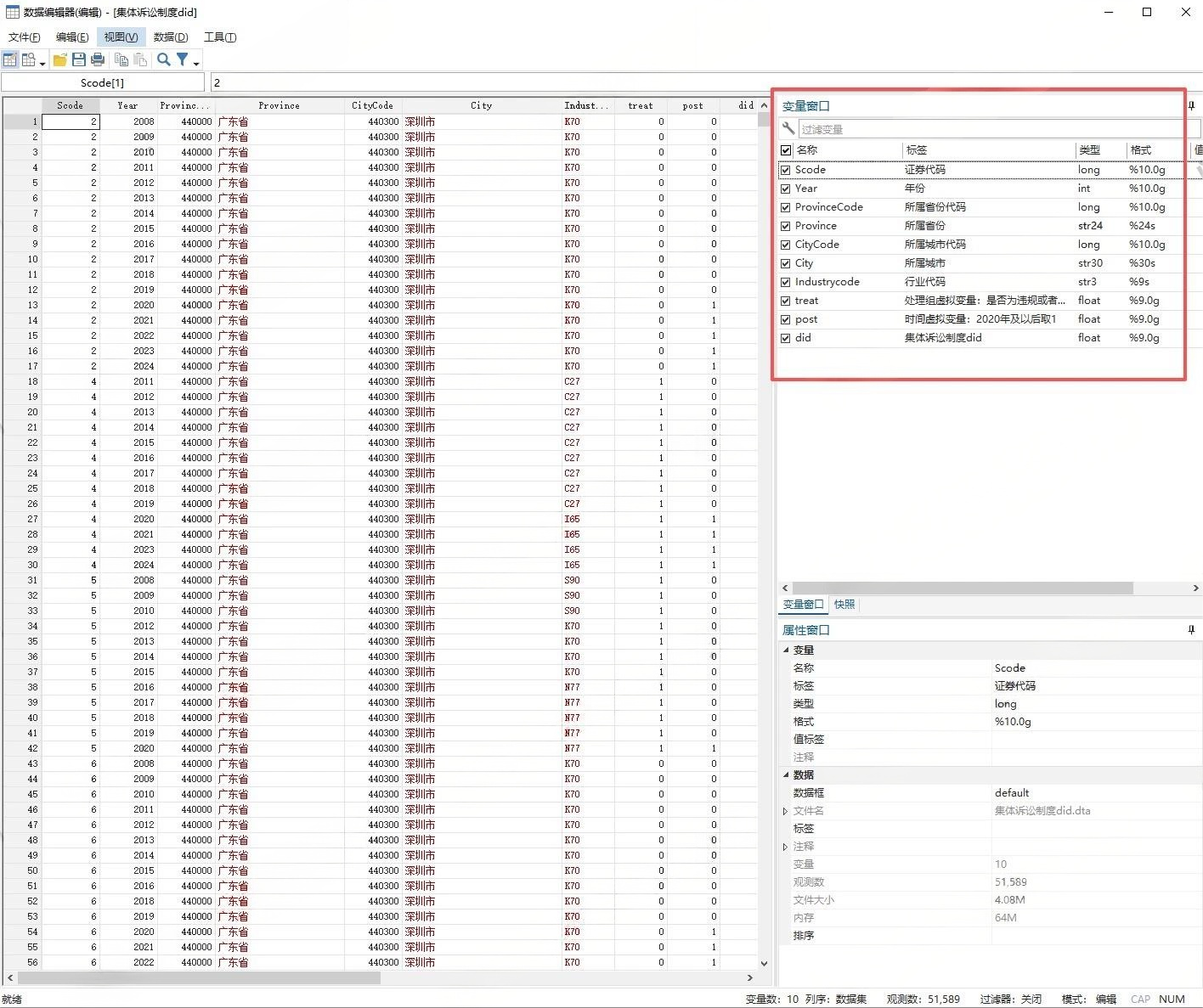1203x1008 pixels.
Task: Toggle the treat variable checkbox
Action: [786, 301]
